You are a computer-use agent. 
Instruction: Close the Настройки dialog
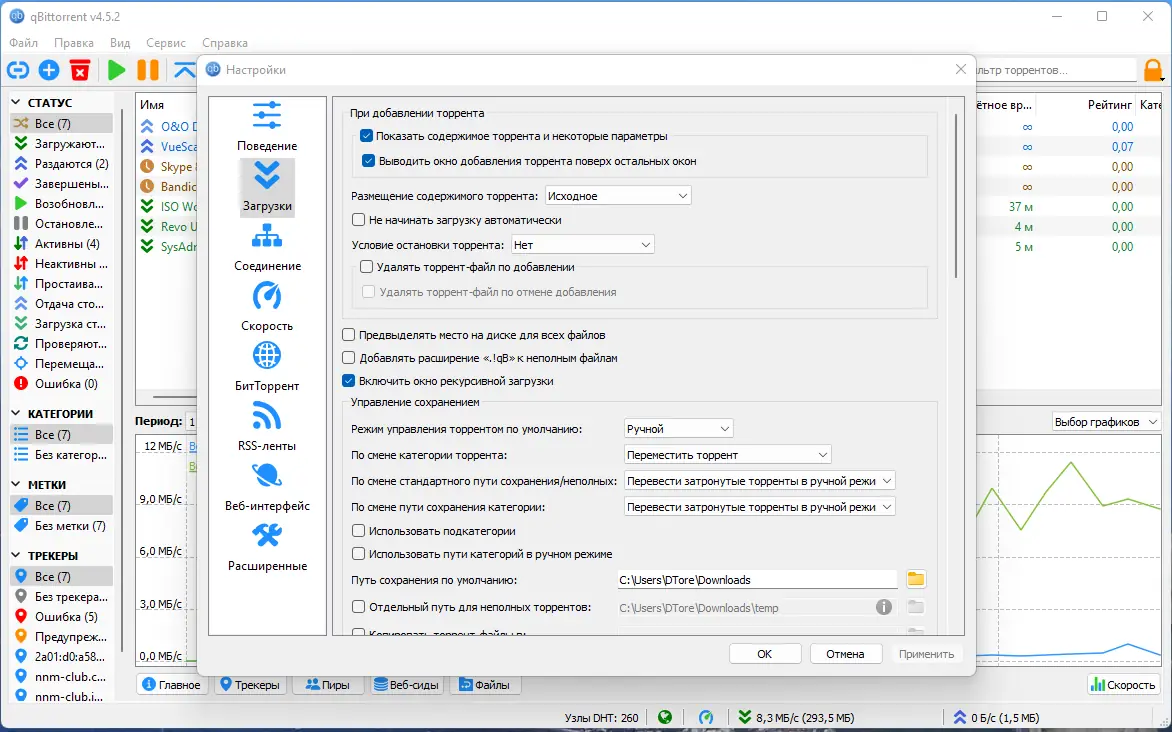(960, 70)
